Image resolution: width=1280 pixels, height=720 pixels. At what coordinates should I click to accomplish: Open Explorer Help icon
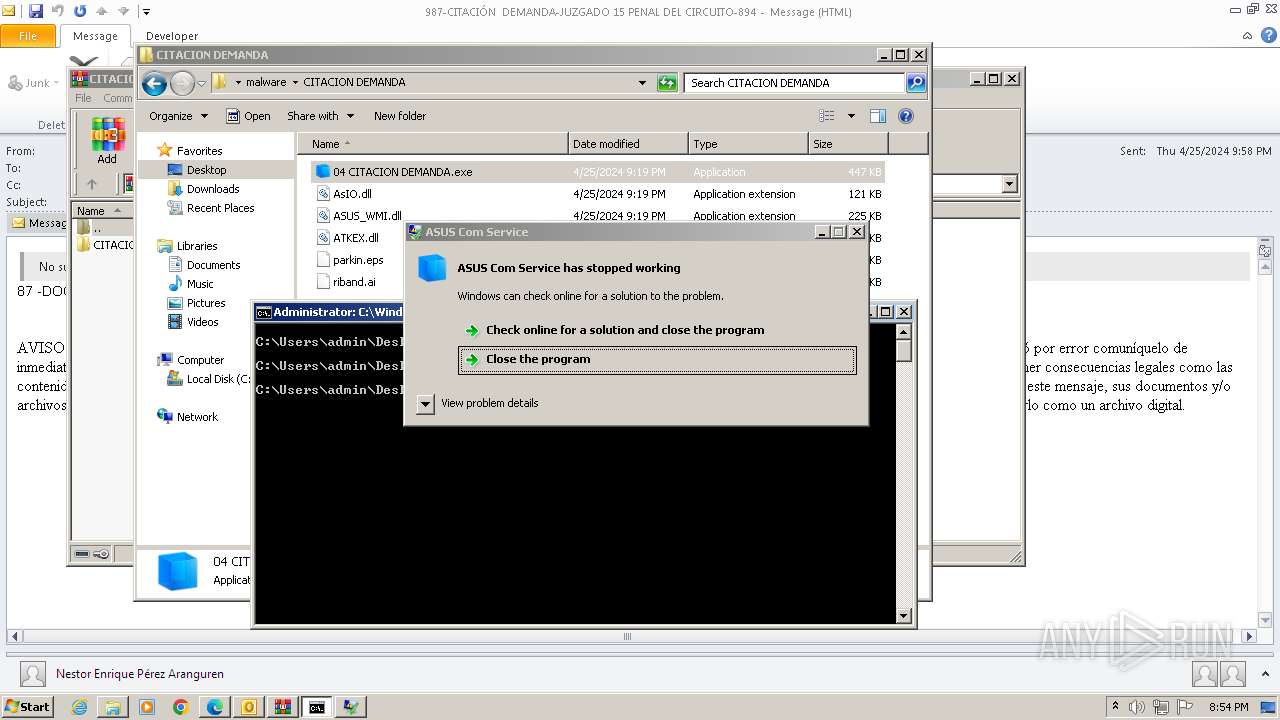pos(906,116)
